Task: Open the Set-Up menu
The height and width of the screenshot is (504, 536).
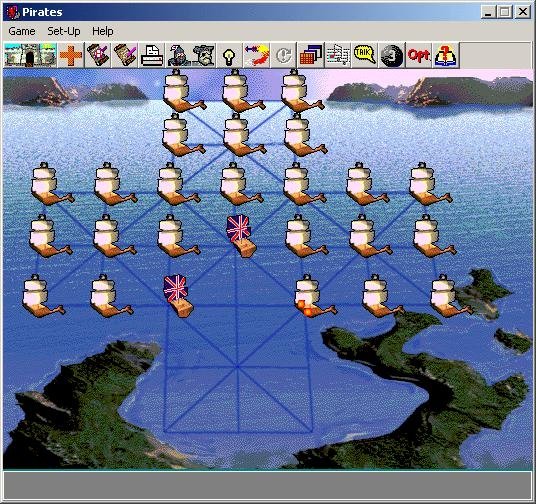Action: [x=64, y=31]
